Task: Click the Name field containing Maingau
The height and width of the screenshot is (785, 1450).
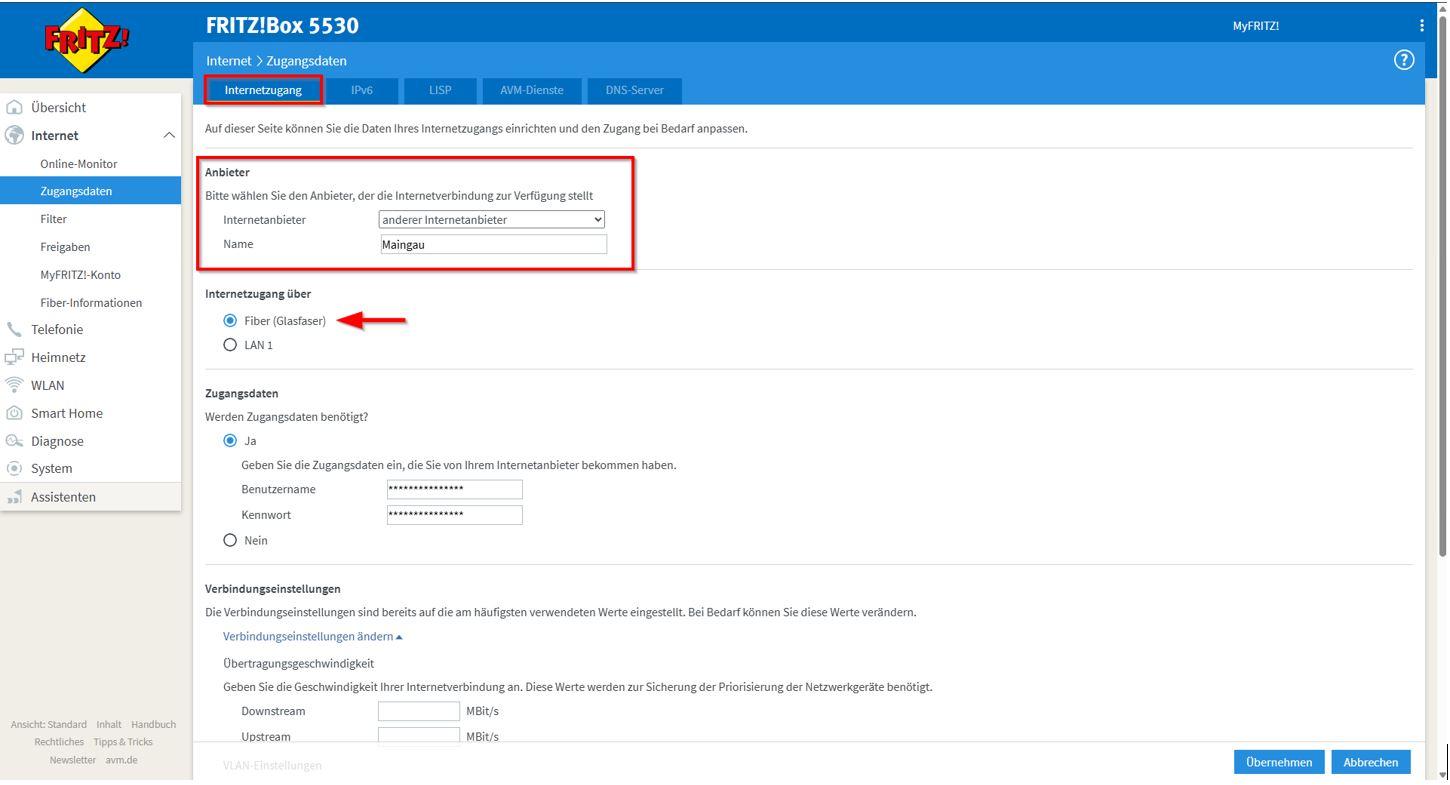Action: [492, 244]
